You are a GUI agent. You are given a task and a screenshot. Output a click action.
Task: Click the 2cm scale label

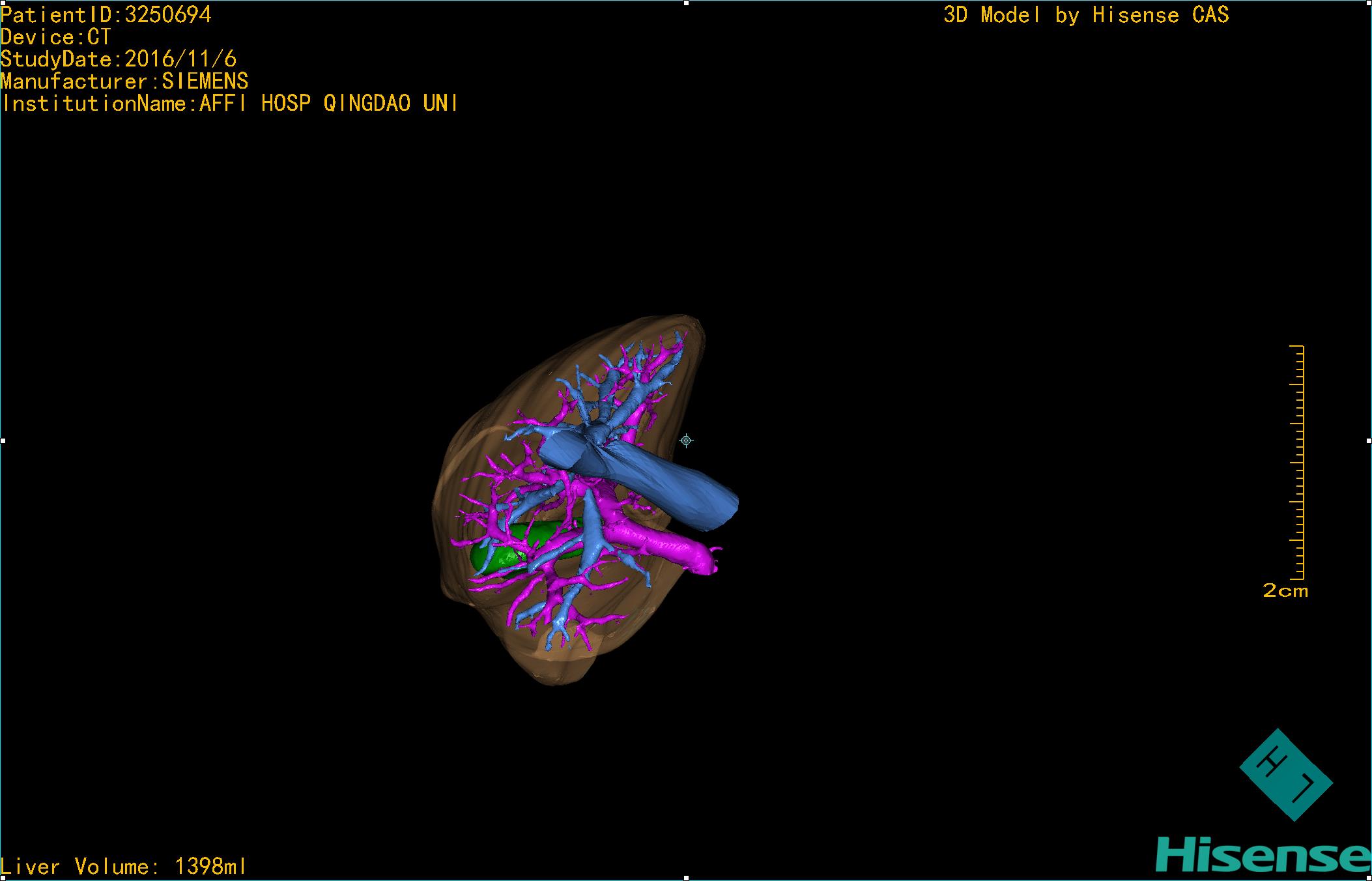click(1285, 591)
